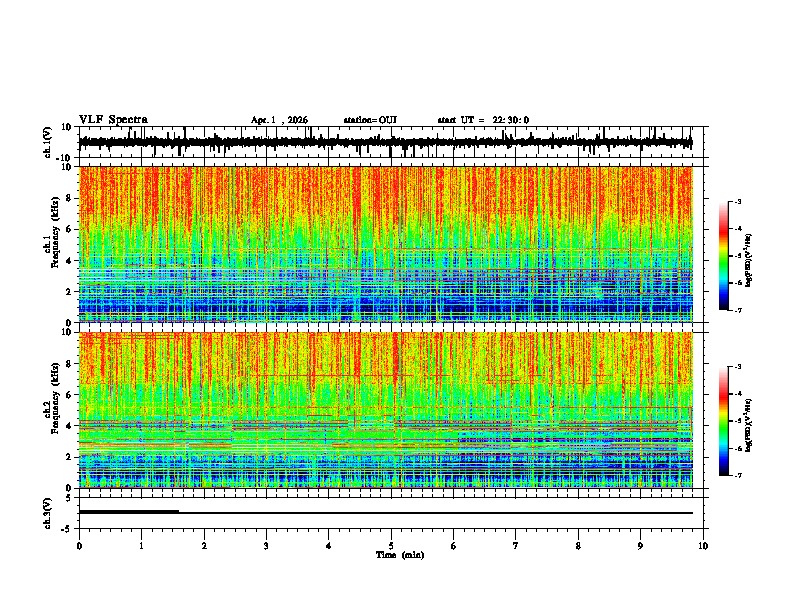Click the ch.2 spectrogram color scale bar
Viewport: 792px width, 612px height.
pyautogui.click(x=723, y=421)
